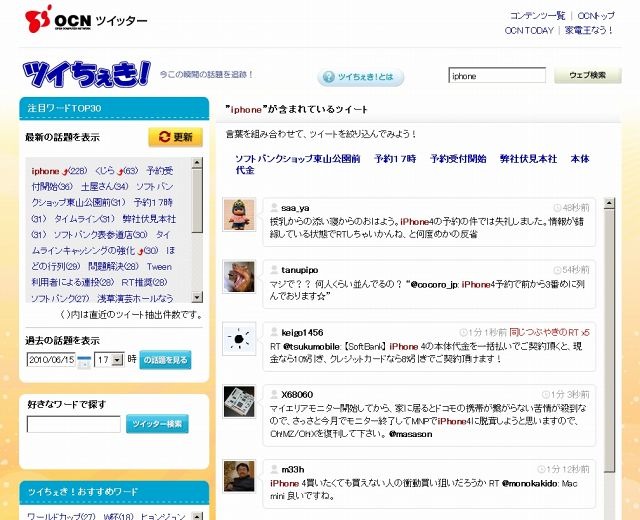This screenshot has width=640, height=520.
Task: Open the ツイちぇき!とは help button
Action: [x=360, y=77]
